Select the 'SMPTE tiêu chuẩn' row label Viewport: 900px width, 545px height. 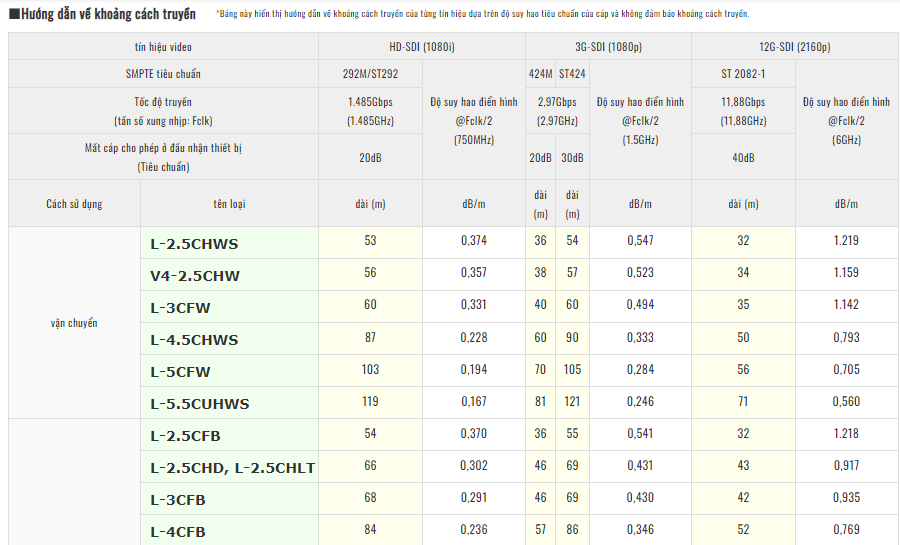(163, 74)
